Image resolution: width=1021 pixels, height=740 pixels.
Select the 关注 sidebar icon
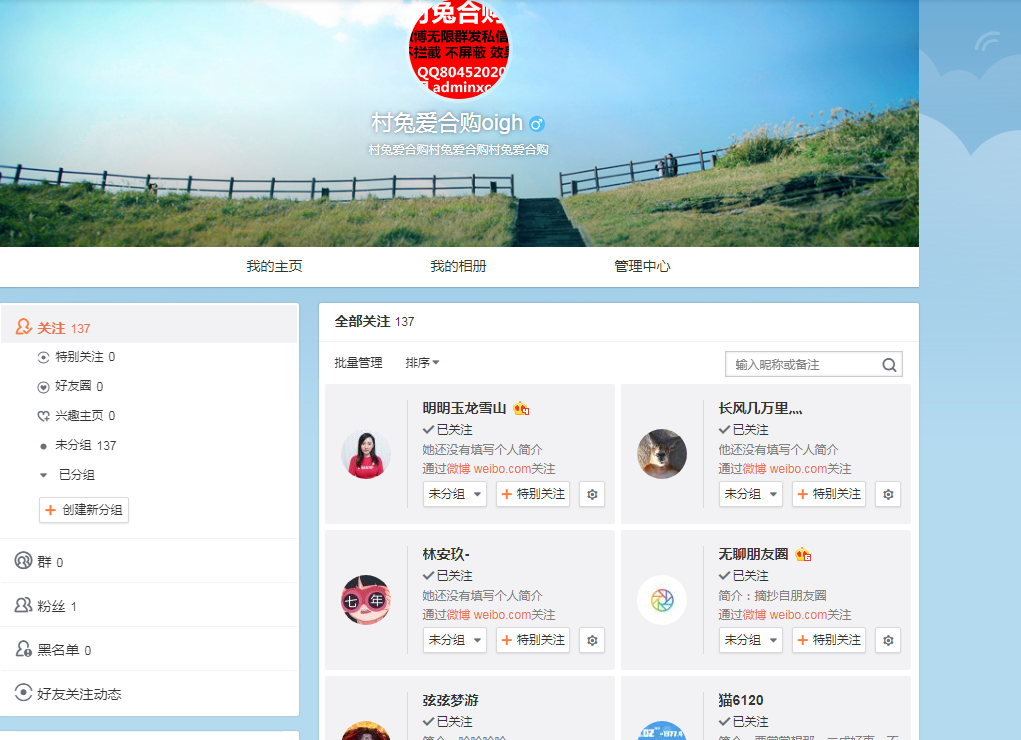tap(22, 327)
